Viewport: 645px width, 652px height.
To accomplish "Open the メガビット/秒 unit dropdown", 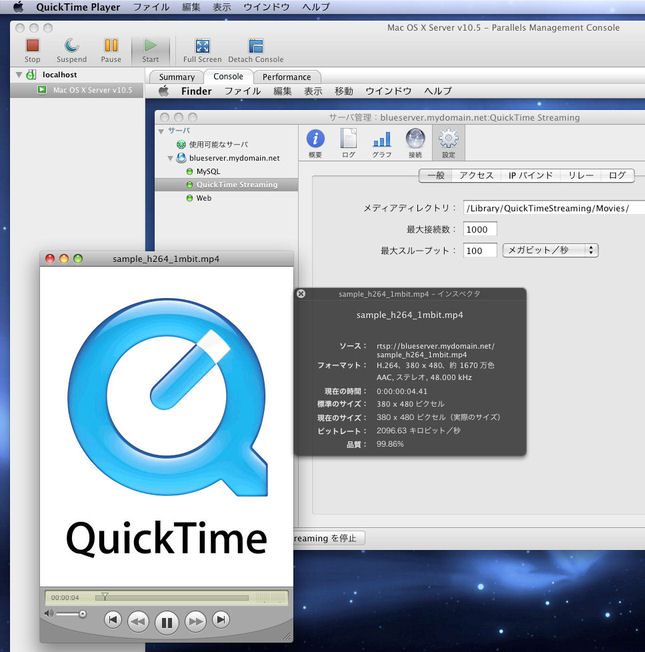I will point(551,250).
